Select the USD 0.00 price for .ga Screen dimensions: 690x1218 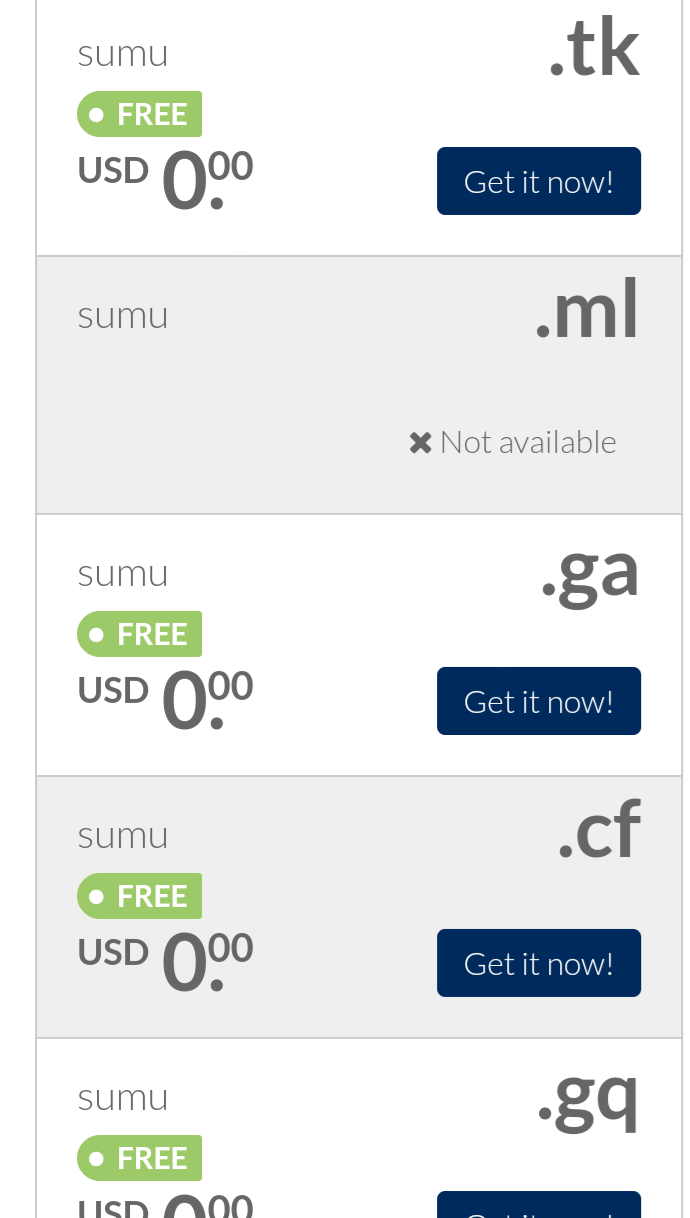166,698
